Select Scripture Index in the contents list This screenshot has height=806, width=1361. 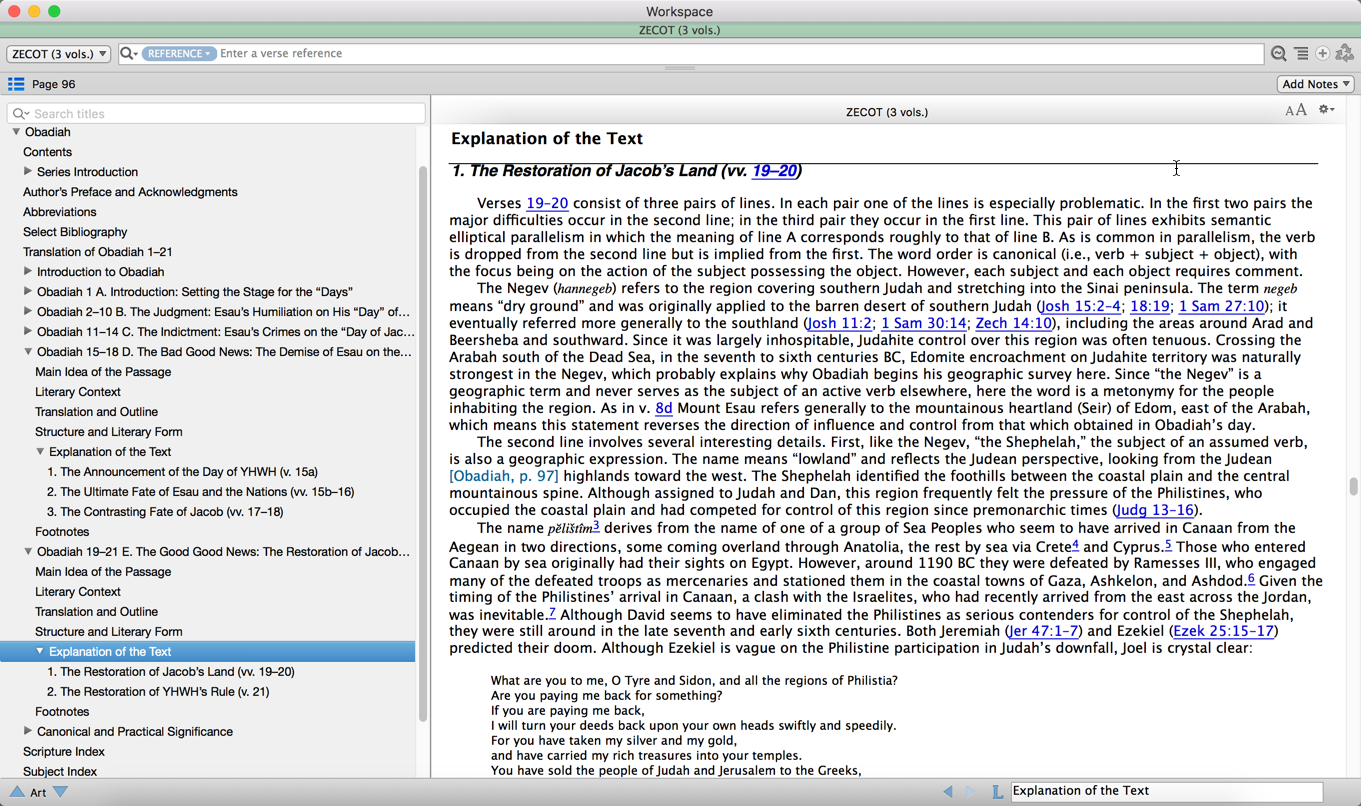64,752
